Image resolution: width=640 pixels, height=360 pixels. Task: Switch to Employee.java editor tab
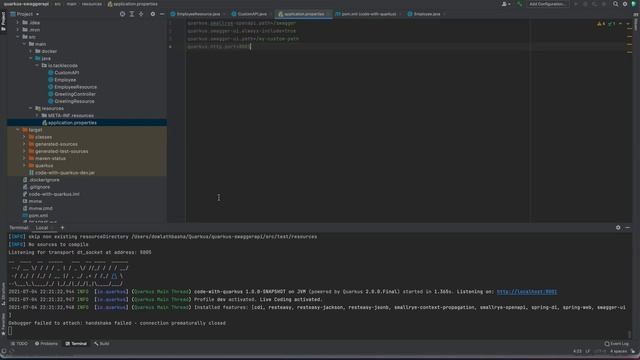pos(426,14)
